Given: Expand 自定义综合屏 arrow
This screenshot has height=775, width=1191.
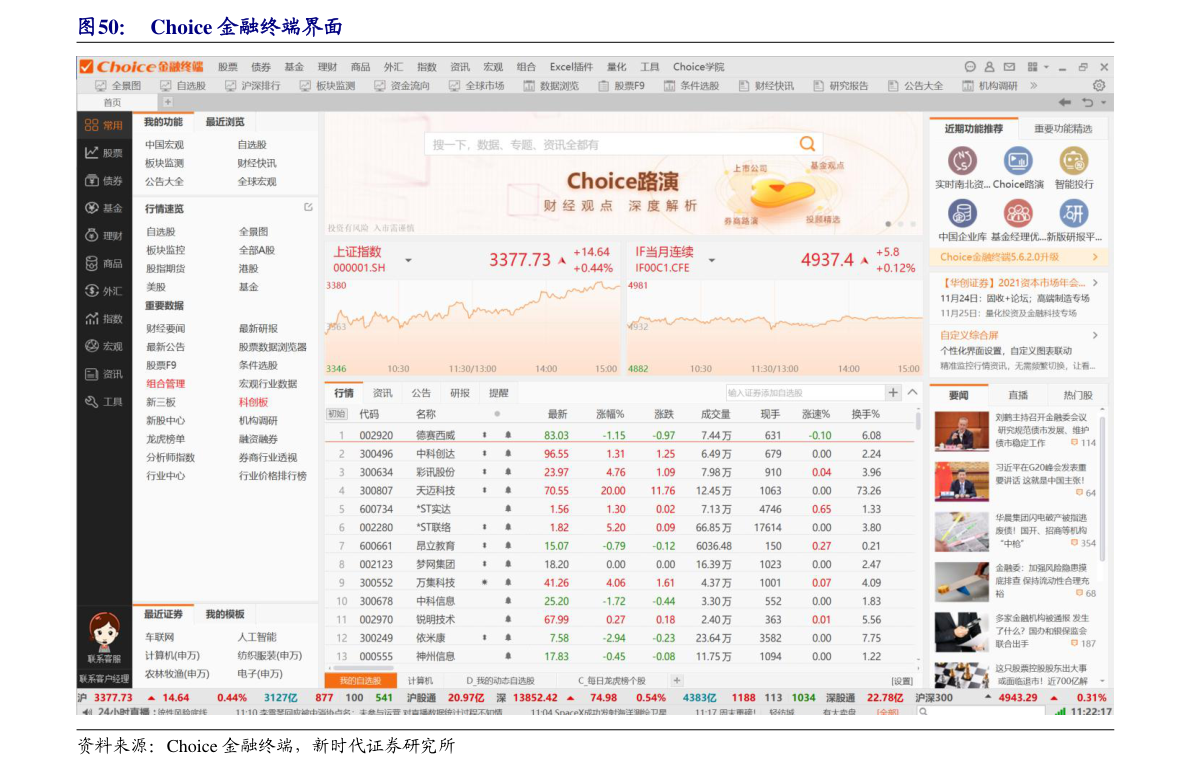Looking at the screenshot, I should click(1095, 335).
